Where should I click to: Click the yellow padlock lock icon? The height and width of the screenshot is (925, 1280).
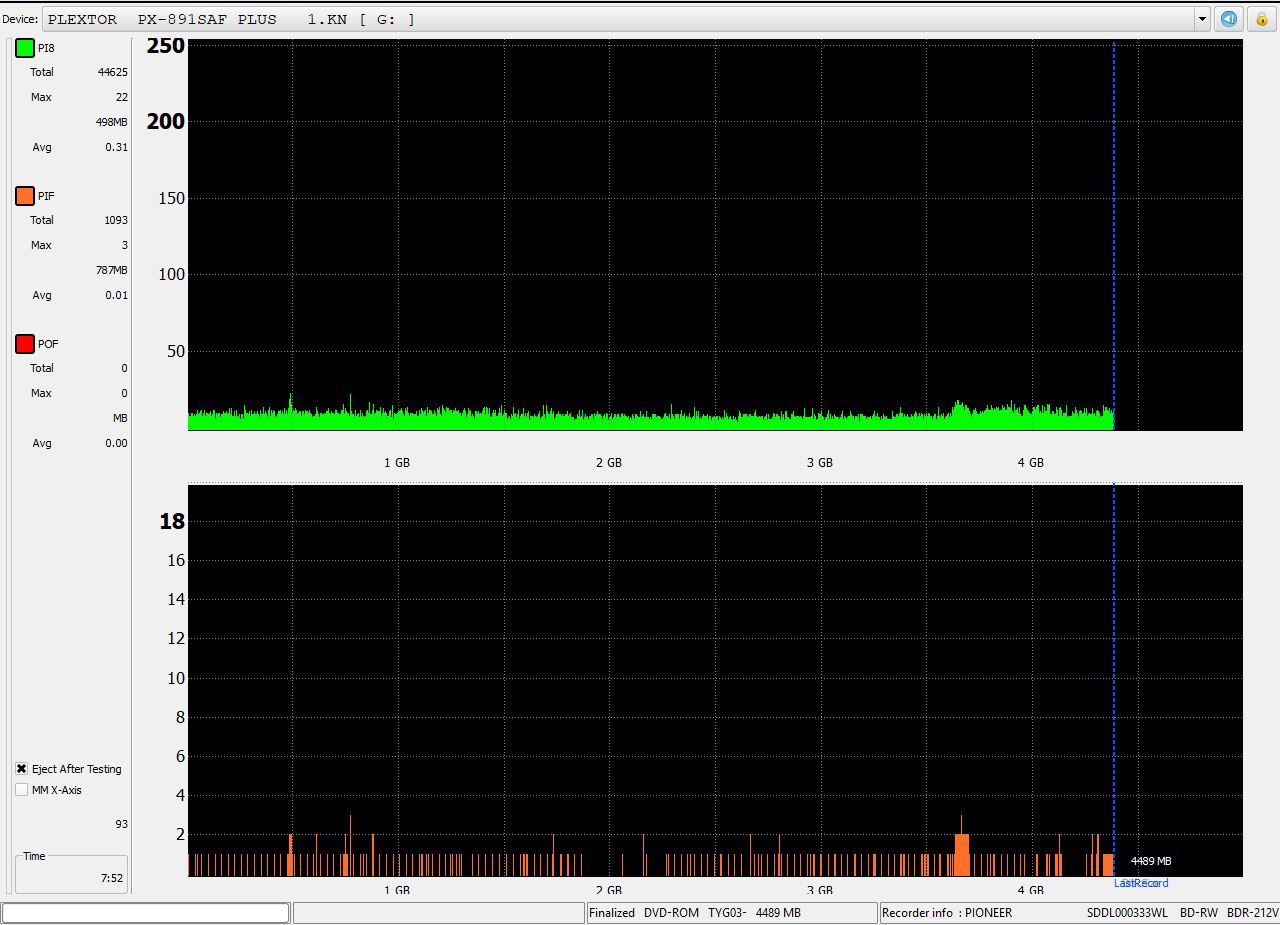pyautogui.click(x=1261, y=19)
